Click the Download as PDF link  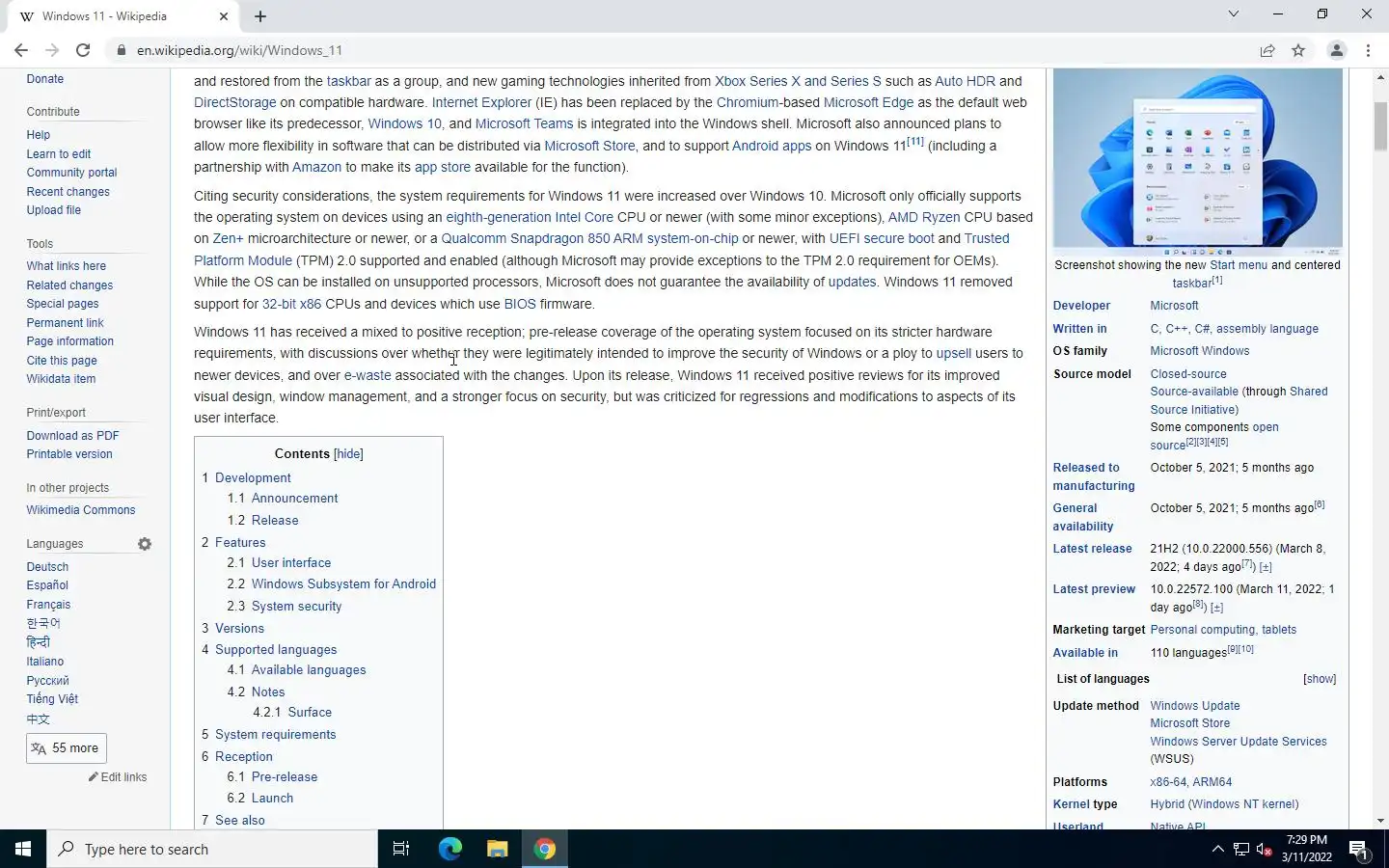(73, 436)
